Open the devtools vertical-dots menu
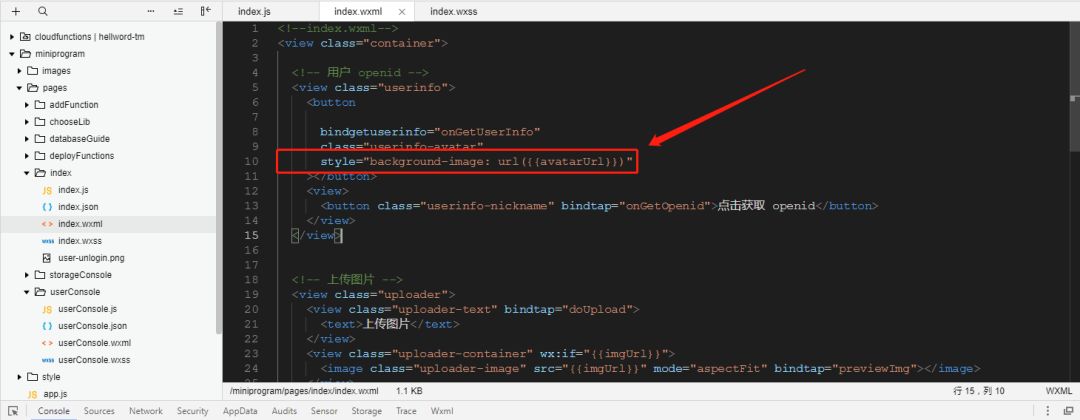 [1048, 411]
